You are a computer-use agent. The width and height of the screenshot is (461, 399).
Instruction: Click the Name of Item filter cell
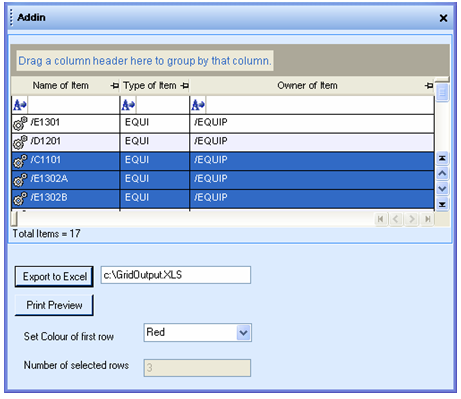pos(73,105)
